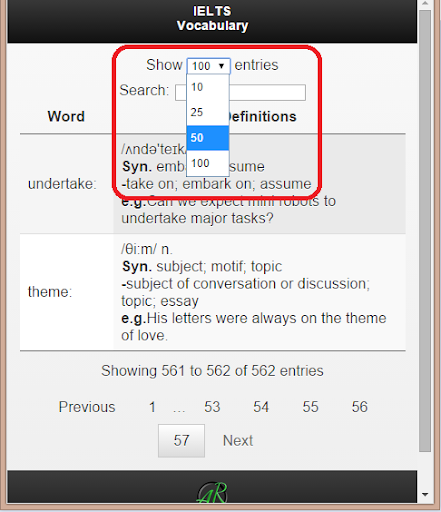Open page 54 of results
This screenshot has height=512, width=441.
coord(261,407)
